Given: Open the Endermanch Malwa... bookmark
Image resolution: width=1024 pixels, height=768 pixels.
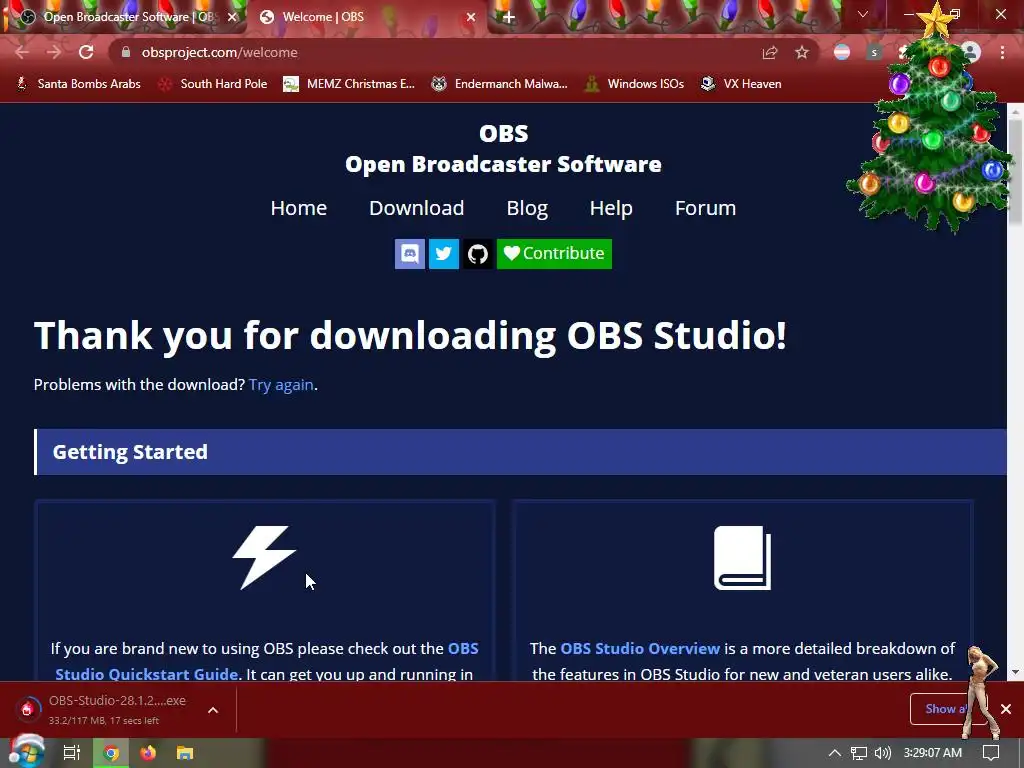Looking at the screenshot, I should pyautogui.click(x=500, y=84).
